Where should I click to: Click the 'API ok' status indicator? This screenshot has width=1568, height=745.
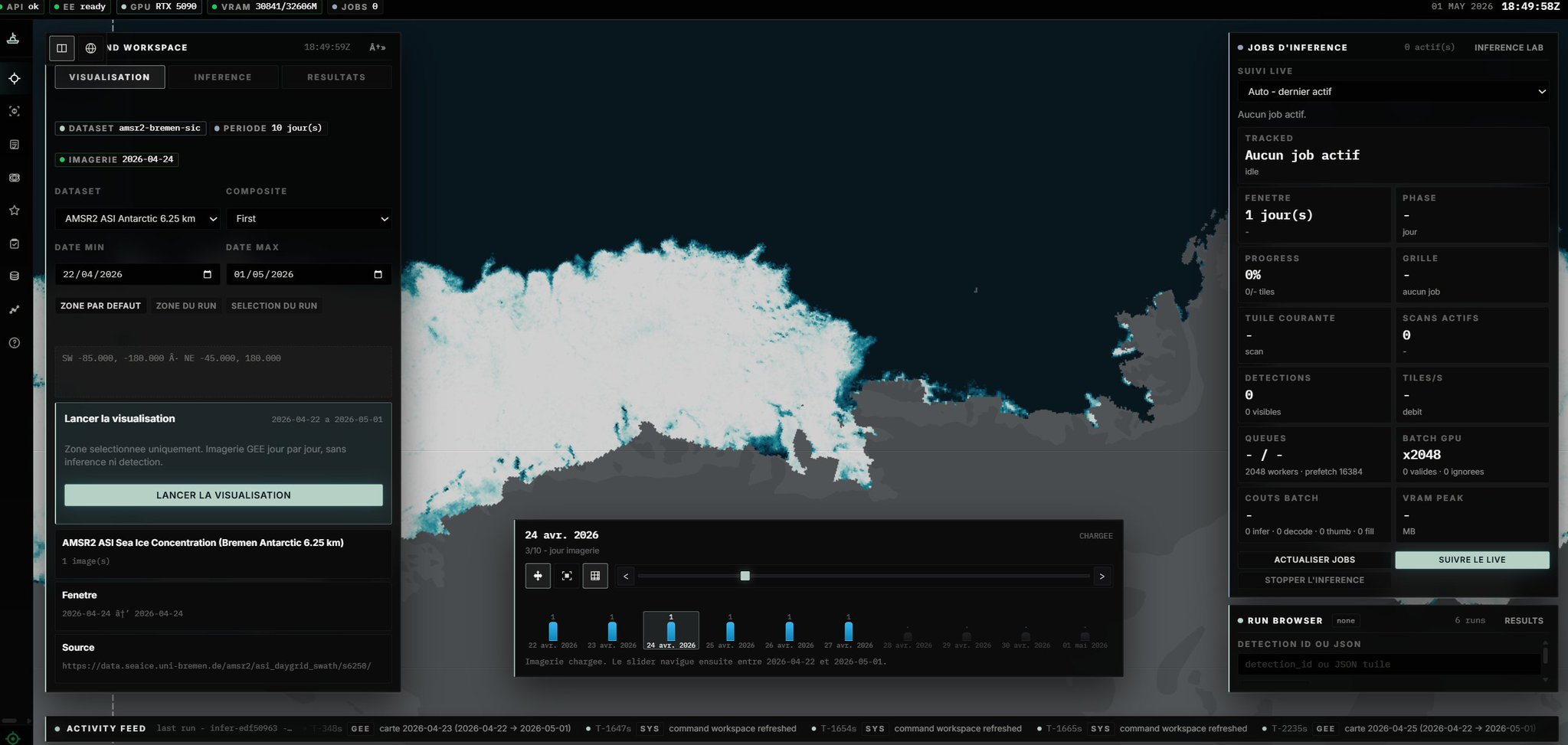tap(21, 6)
